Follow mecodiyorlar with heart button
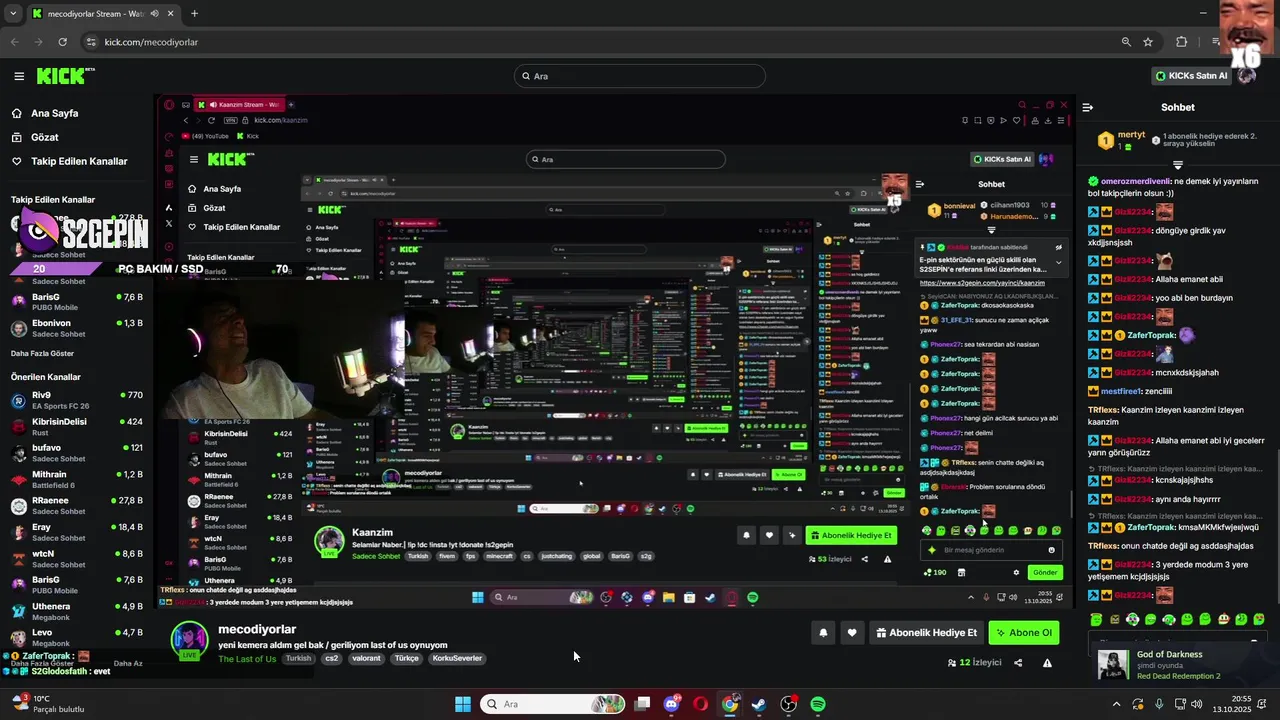The height and width of the screenshot is (720, 1280). click(x=852, y=632)
